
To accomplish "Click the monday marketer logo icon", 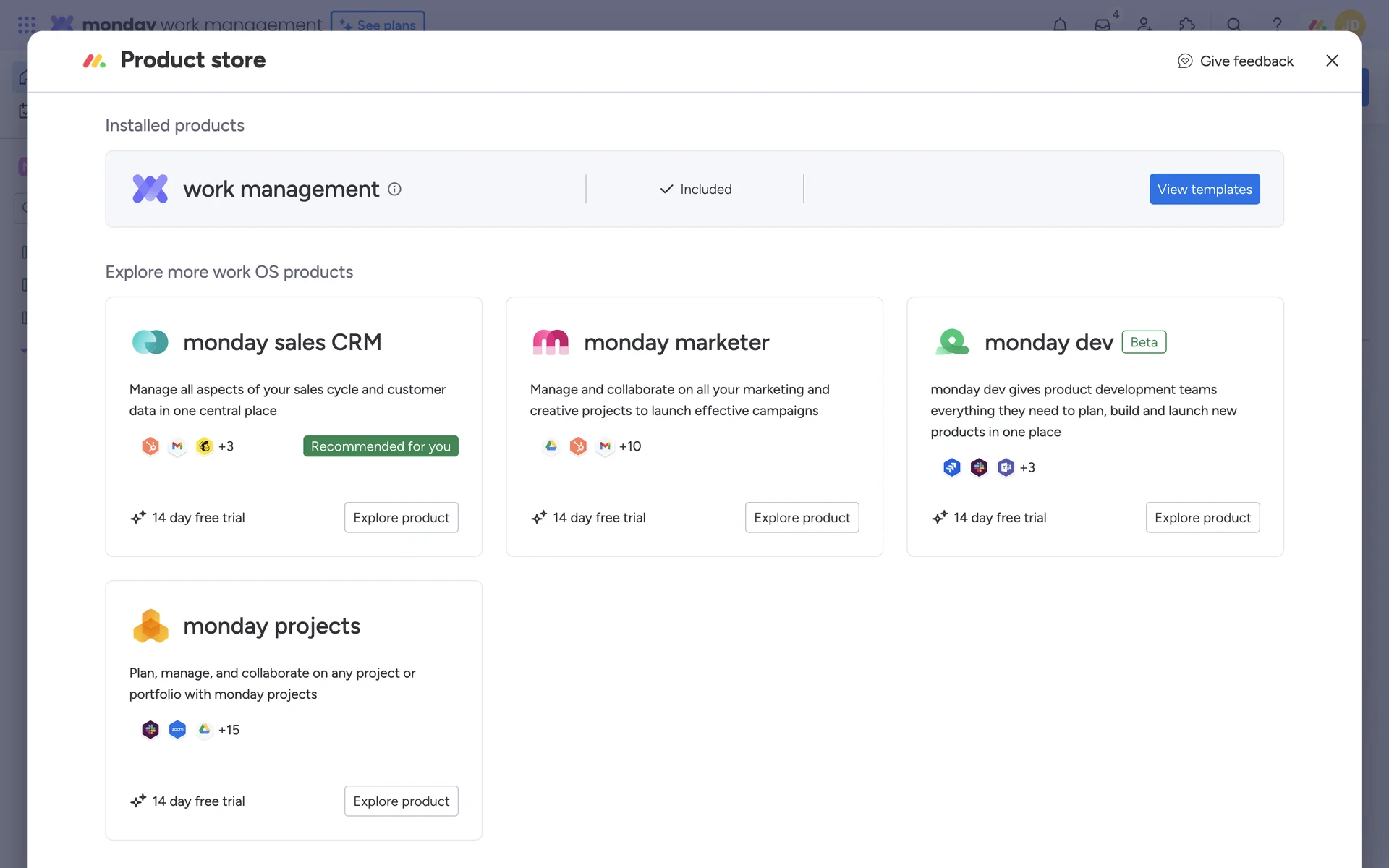I will point(551,342).
